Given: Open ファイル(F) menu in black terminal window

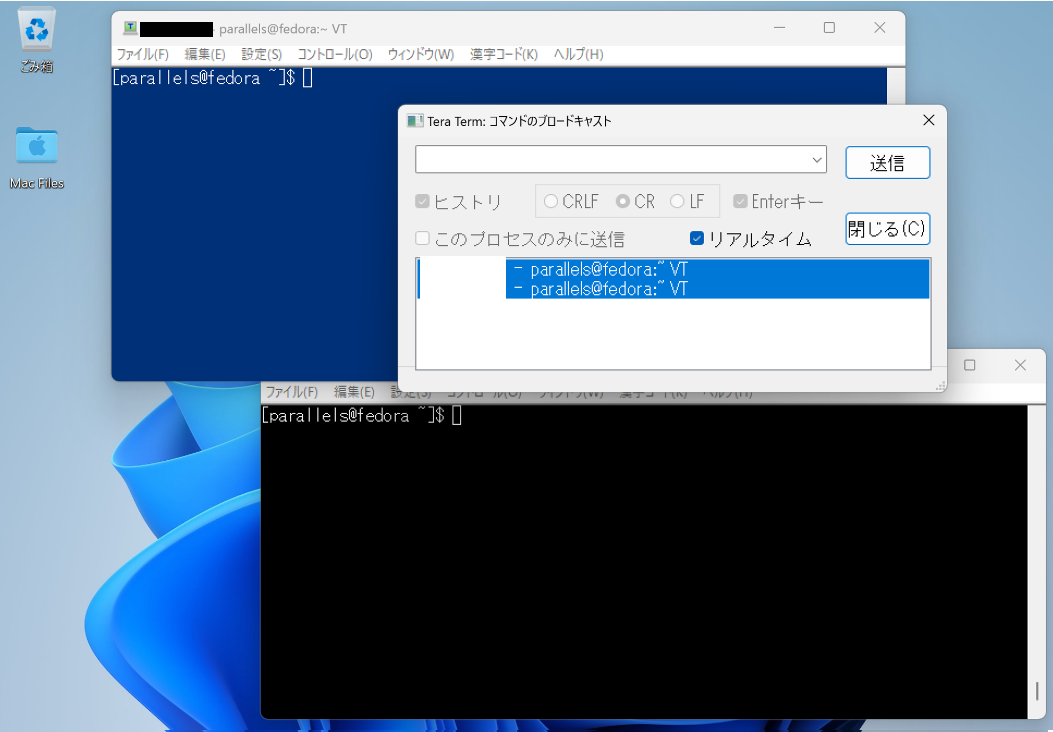Looking at the screenshot, I should (291, 392).
